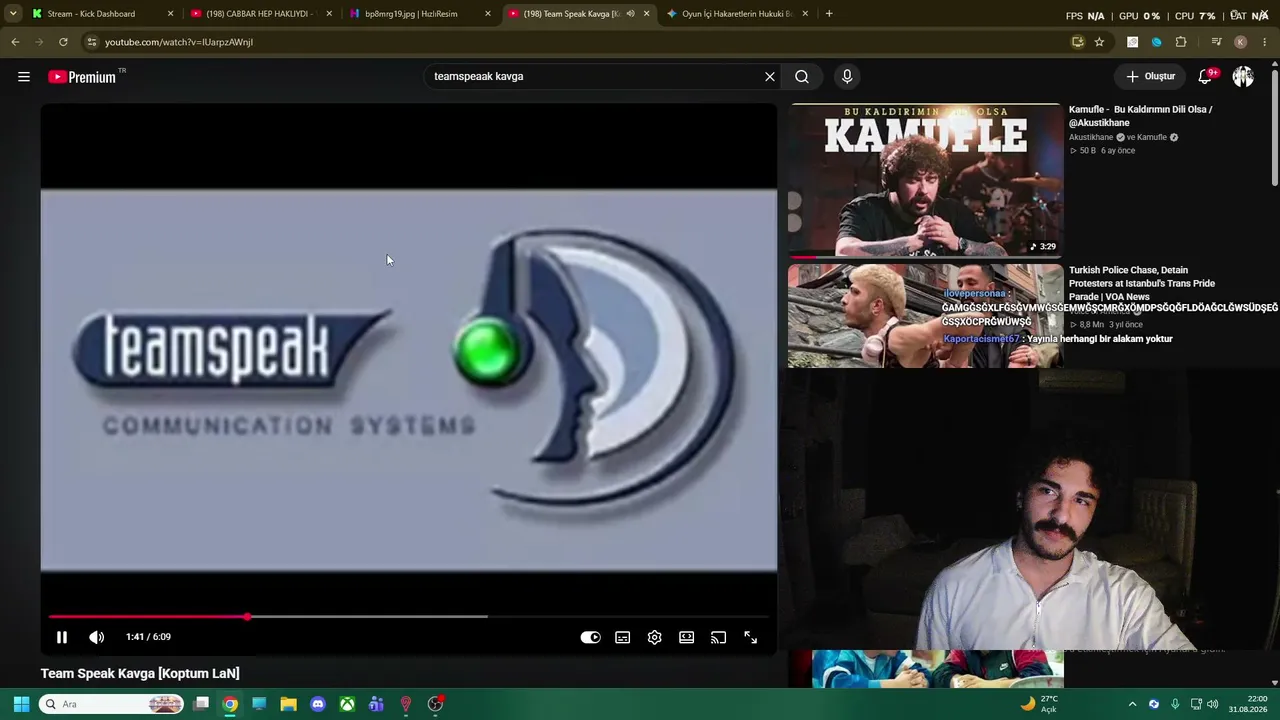Open the Turkish Police Chase video thumbnail
Viewport: 1280px width, 720px height.
[x=925, y=316]
